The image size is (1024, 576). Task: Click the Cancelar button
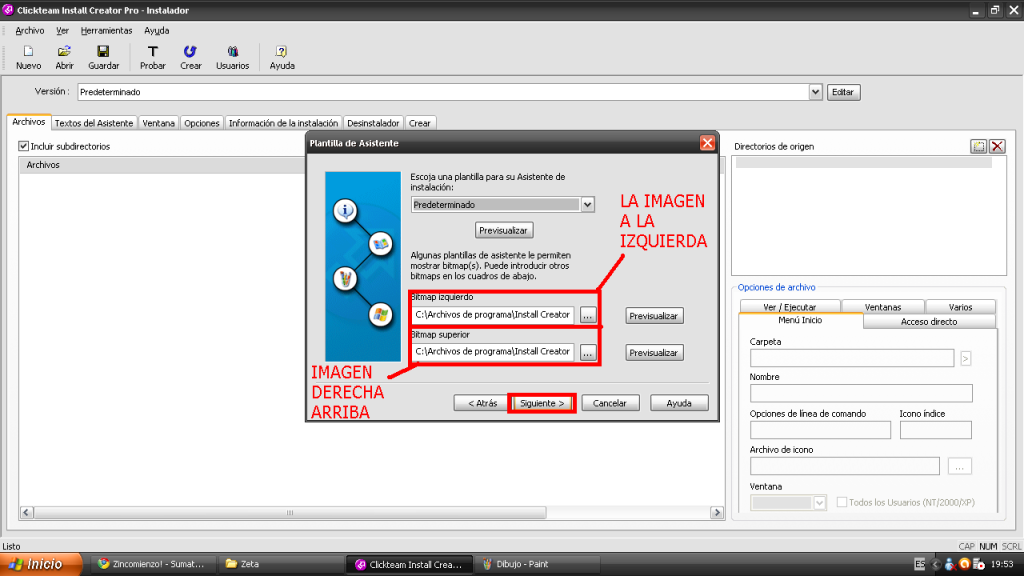(610, 404)
